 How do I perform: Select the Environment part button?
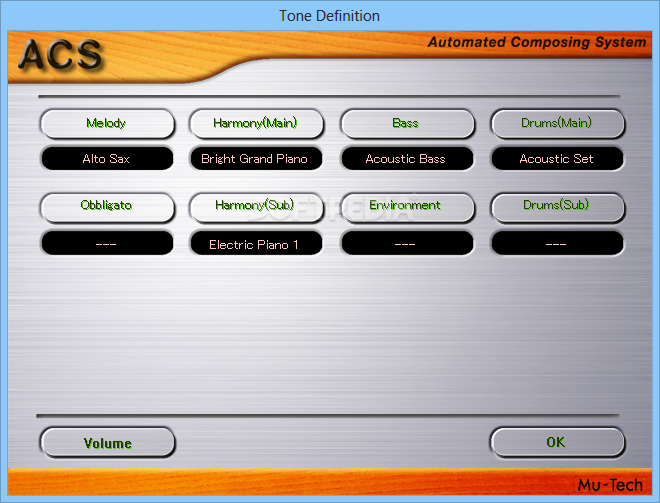[x=407, y=207]
